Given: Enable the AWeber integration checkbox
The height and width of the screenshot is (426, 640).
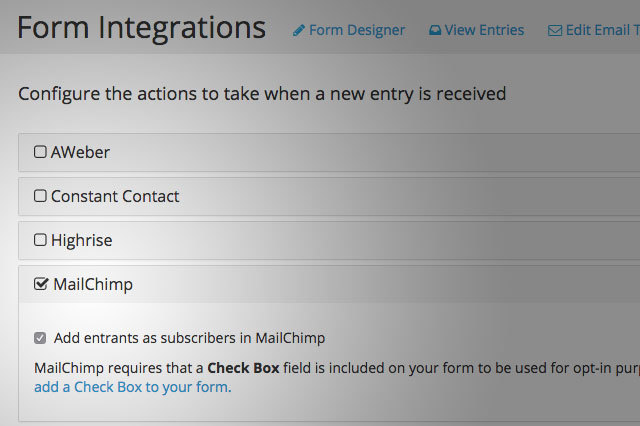Looking at the screenshot, I should click(x=40, y=152).
